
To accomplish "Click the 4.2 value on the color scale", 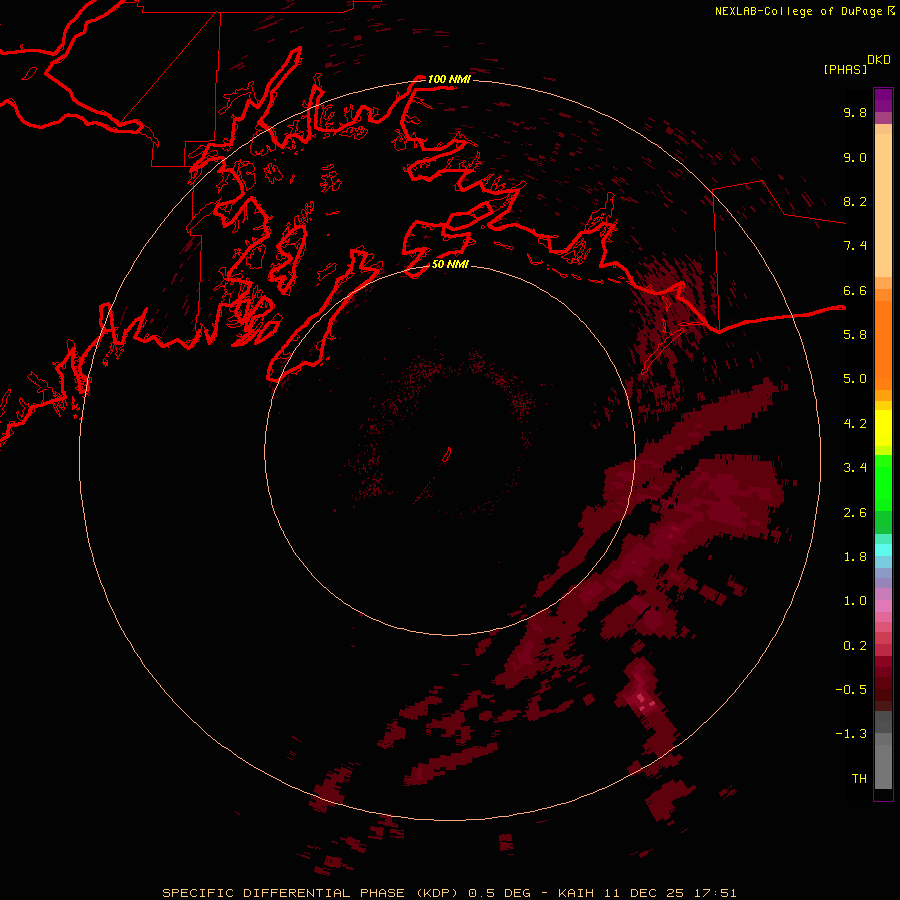I will point(855,424).
